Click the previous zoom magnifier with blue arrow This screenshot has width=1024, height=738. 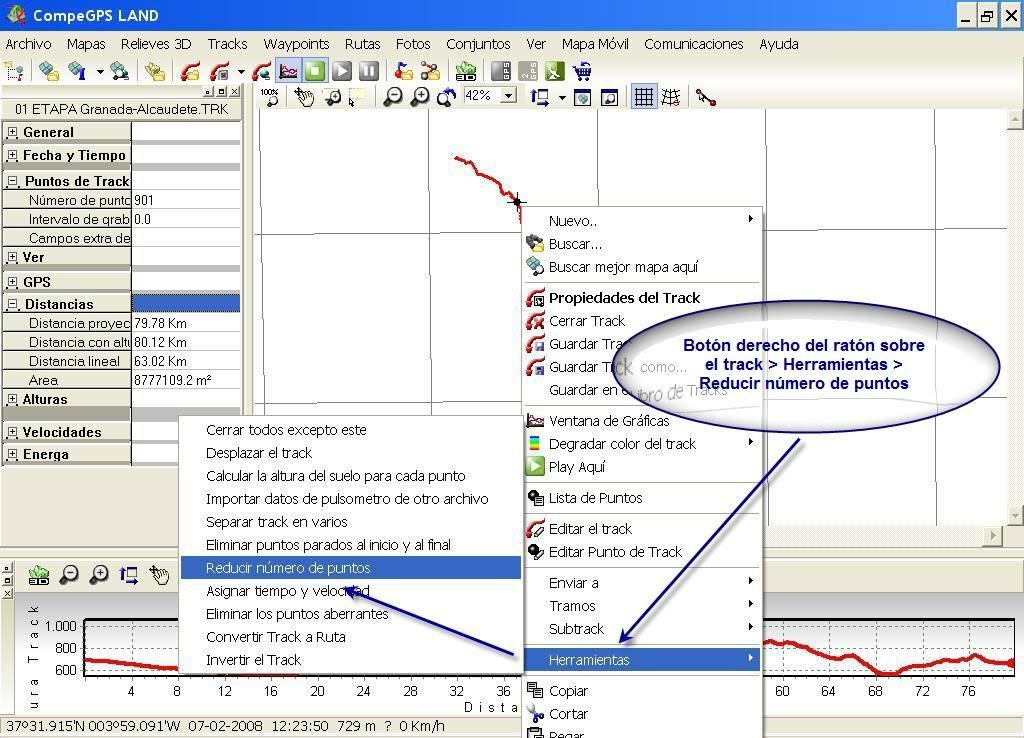tap(446, 97)
